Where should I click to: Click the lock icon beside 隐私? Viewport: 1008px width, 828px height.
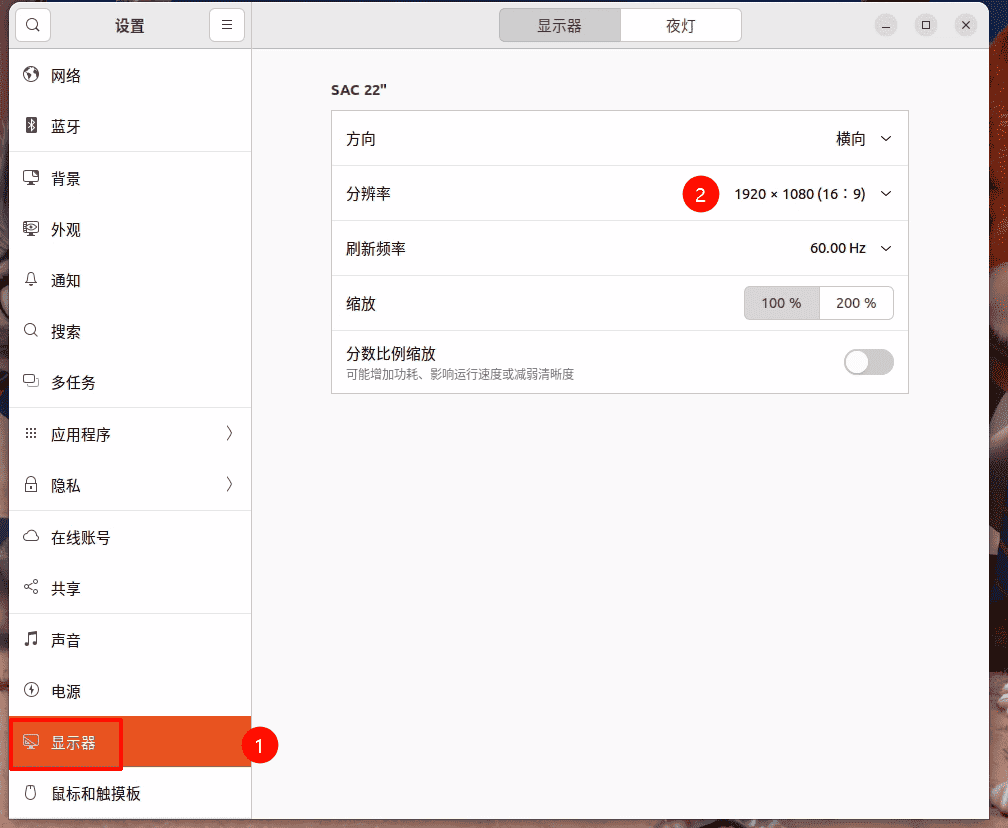[x=31, y=484]
